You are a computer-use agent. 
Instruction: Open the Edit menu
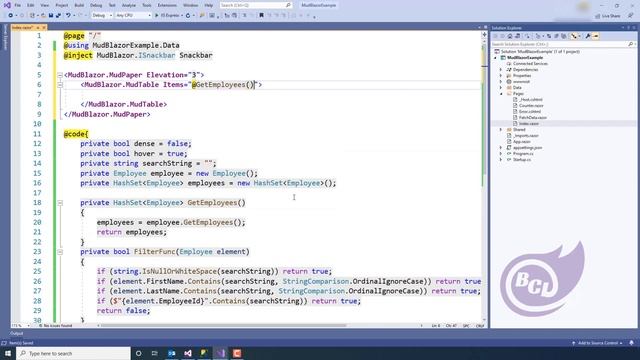point(31,5)
